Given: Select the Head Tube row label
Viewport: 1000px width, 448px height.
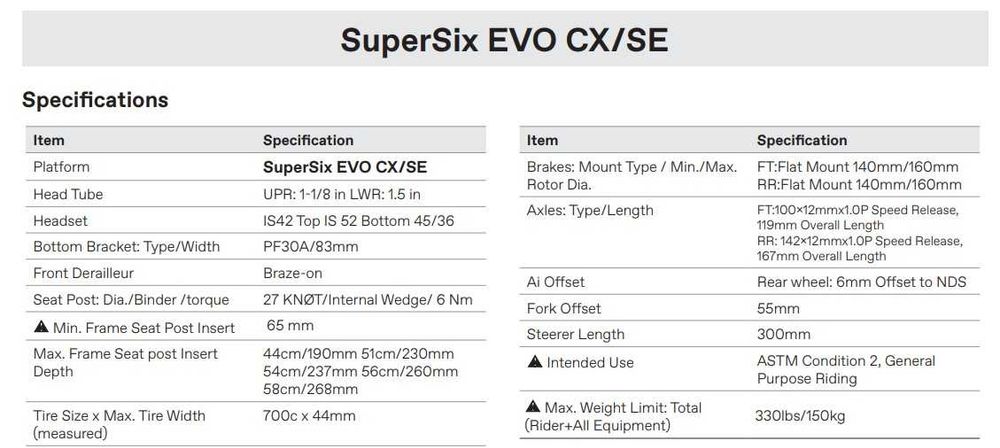Looking at the screenshot, I should tap(68, 194).
